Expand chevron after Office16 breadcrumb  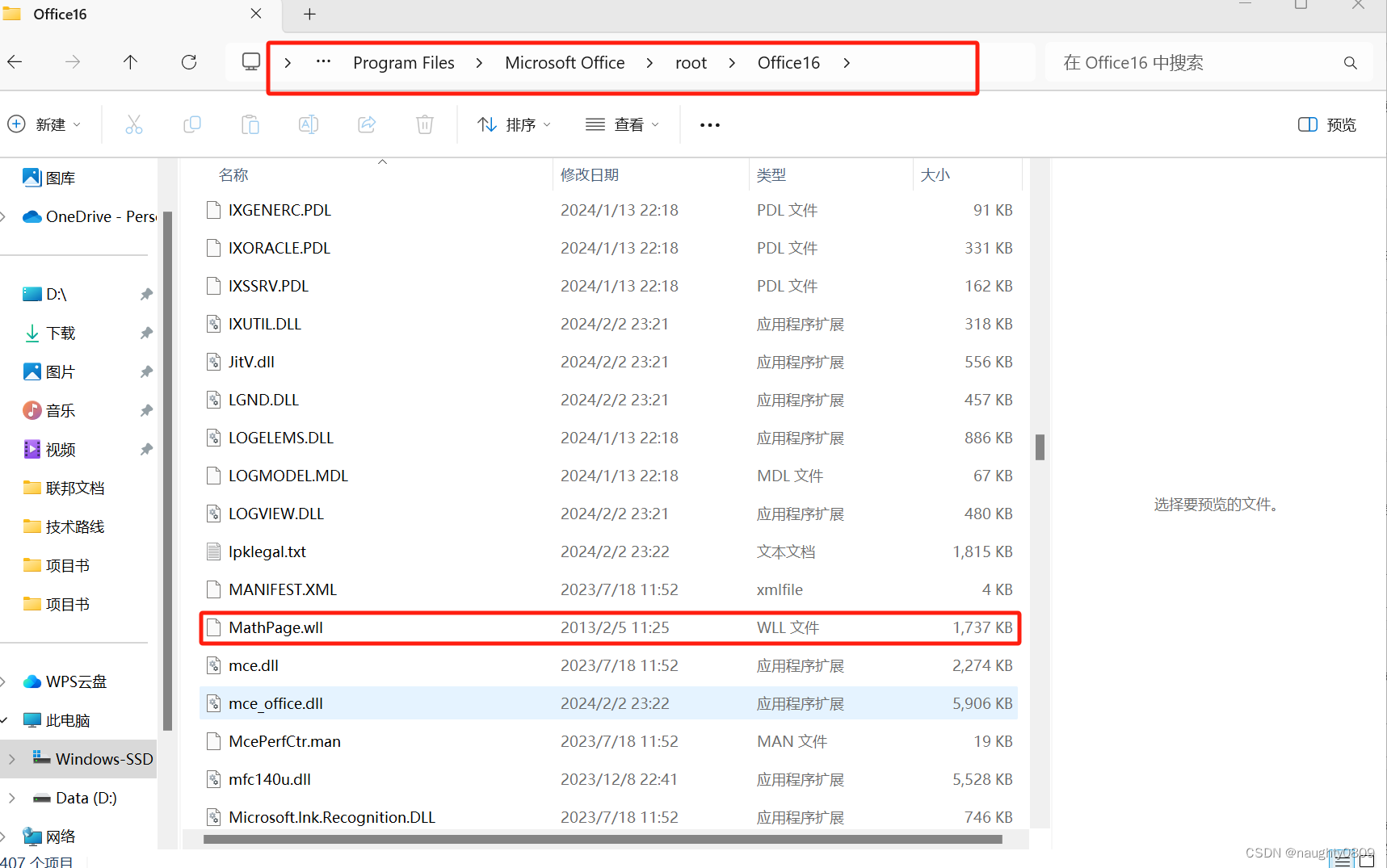click(847, 63)
